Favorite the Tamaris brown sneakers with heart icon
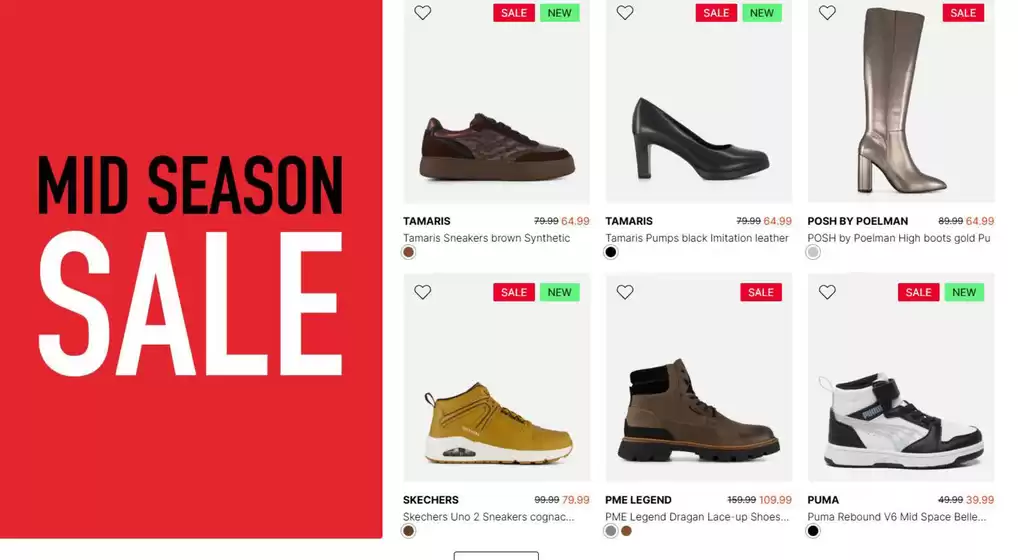1018x560 pixels. click(x=423, y=12)
